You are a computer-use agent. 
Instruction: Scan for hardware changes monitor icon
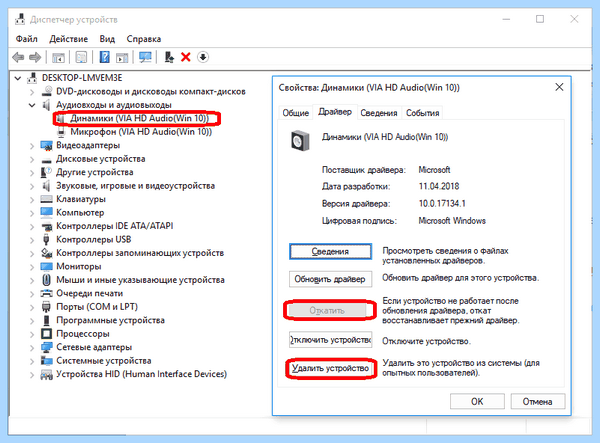coord(145,57)
